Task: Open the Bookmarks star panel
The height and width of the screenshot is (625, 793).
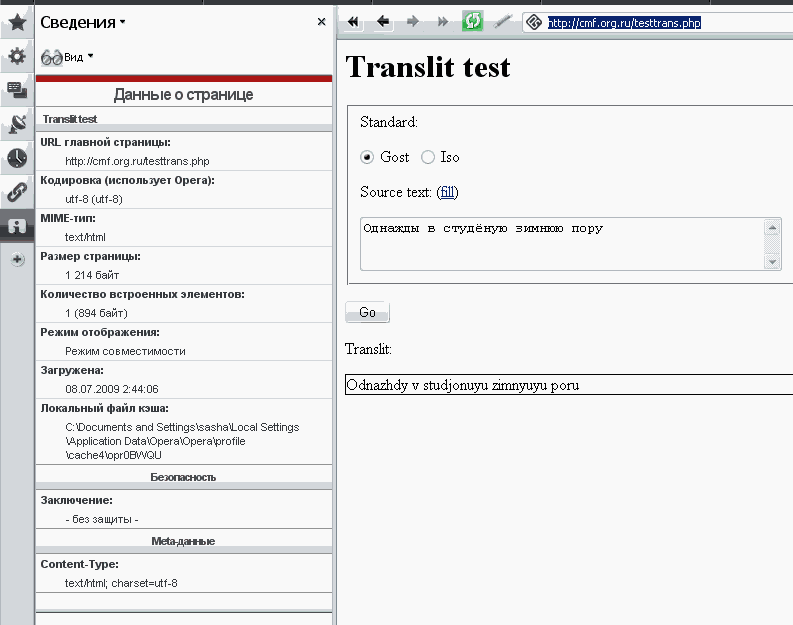Action: 17,22
